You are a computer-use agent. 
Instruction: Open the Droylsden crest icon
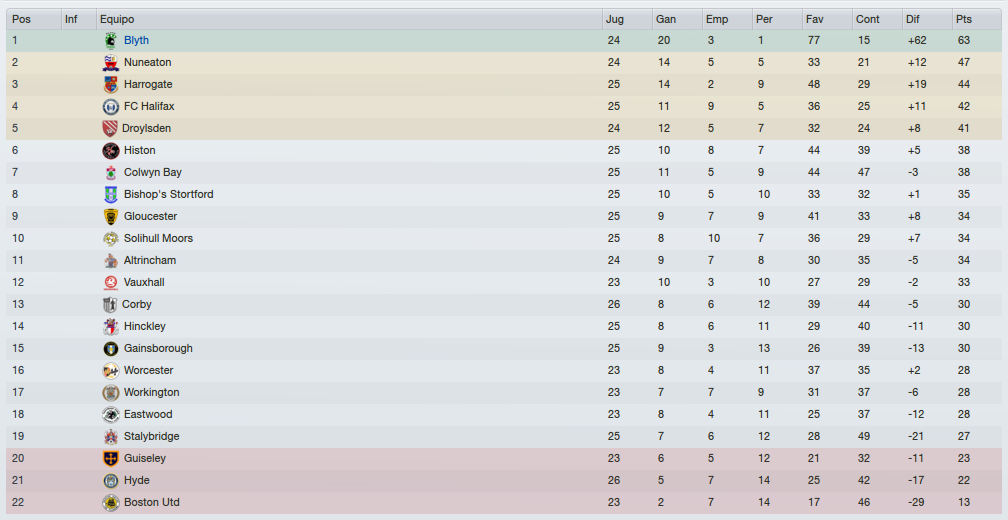click(110, 128)
